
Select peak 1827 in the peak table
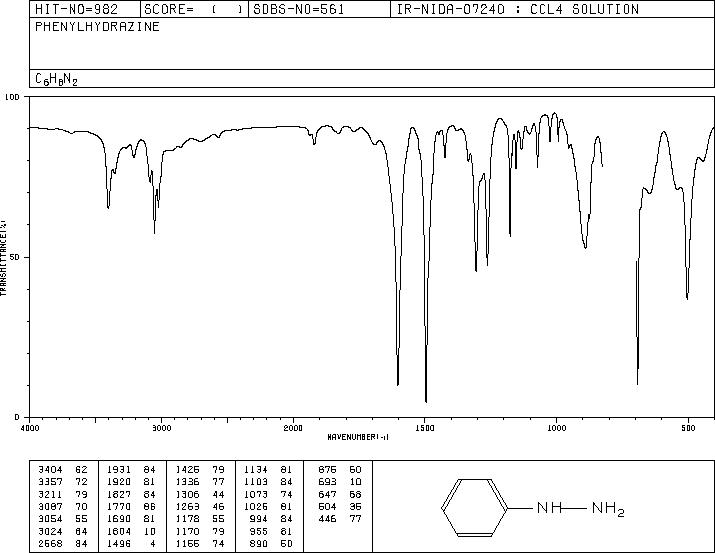coord(131,494)
